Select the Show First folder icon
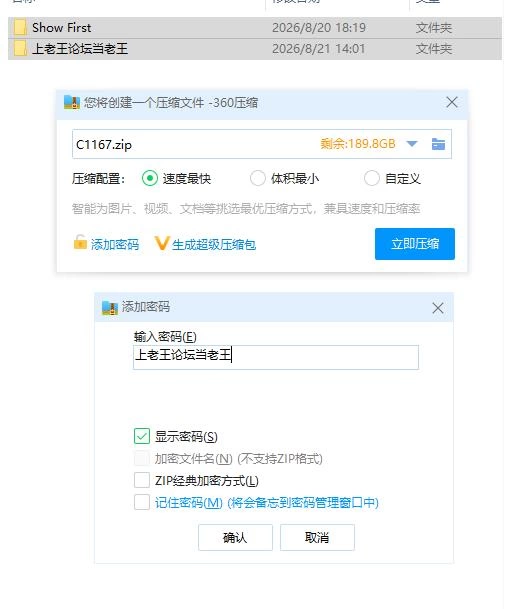The height and width of the screenshot is (609, 524). pos(20,28)
